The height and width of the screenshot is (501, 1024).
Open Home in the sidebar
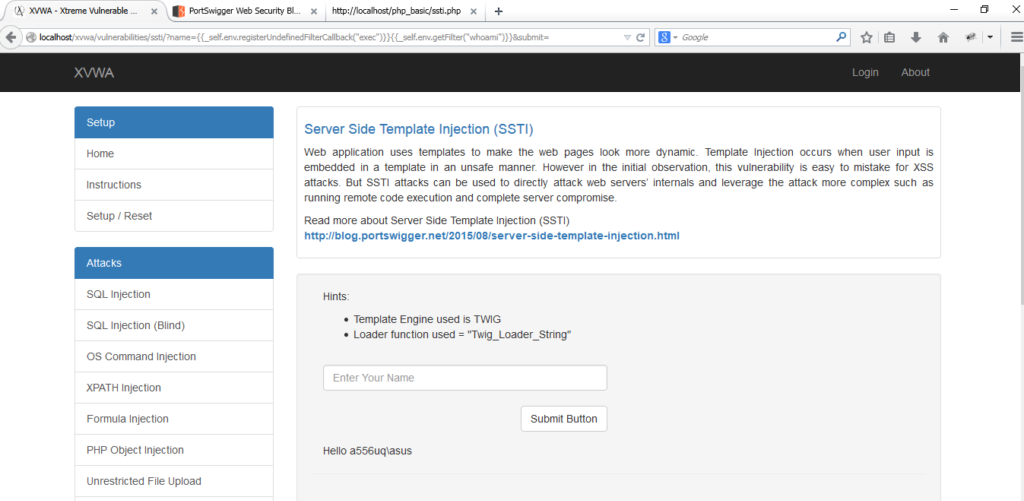tap(174, 154)
